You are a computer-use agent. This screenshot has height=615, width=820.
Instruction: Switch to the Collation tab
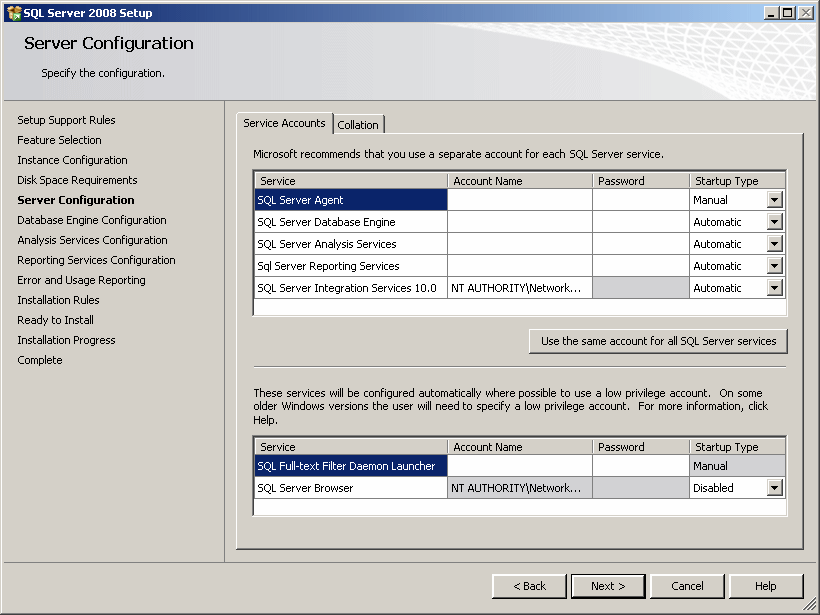pyautogui.click(x=358, y=124)
